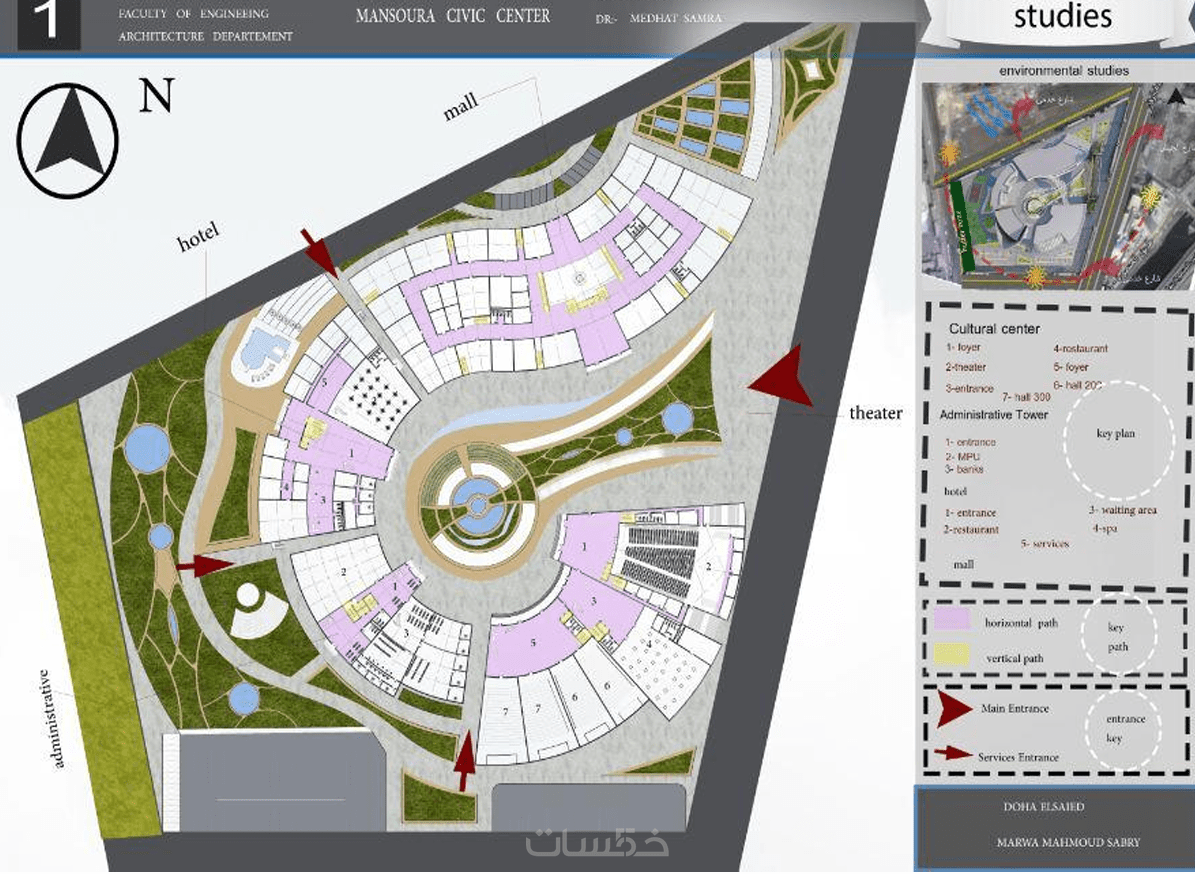This screenshot has width=1195, height=874.
Task: Select the yellow vertical path swatch
Action: click(x=952, y=655)
